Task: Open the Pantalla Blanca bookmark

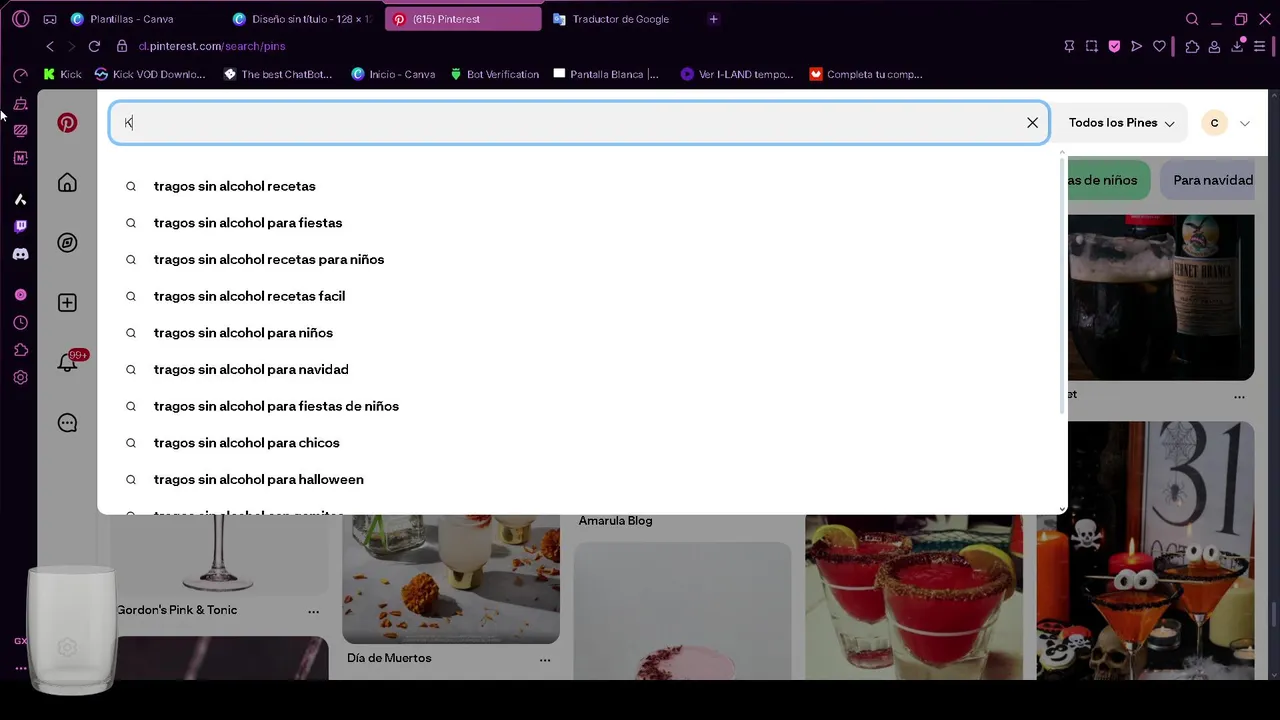Action: (x=606, y=74)
